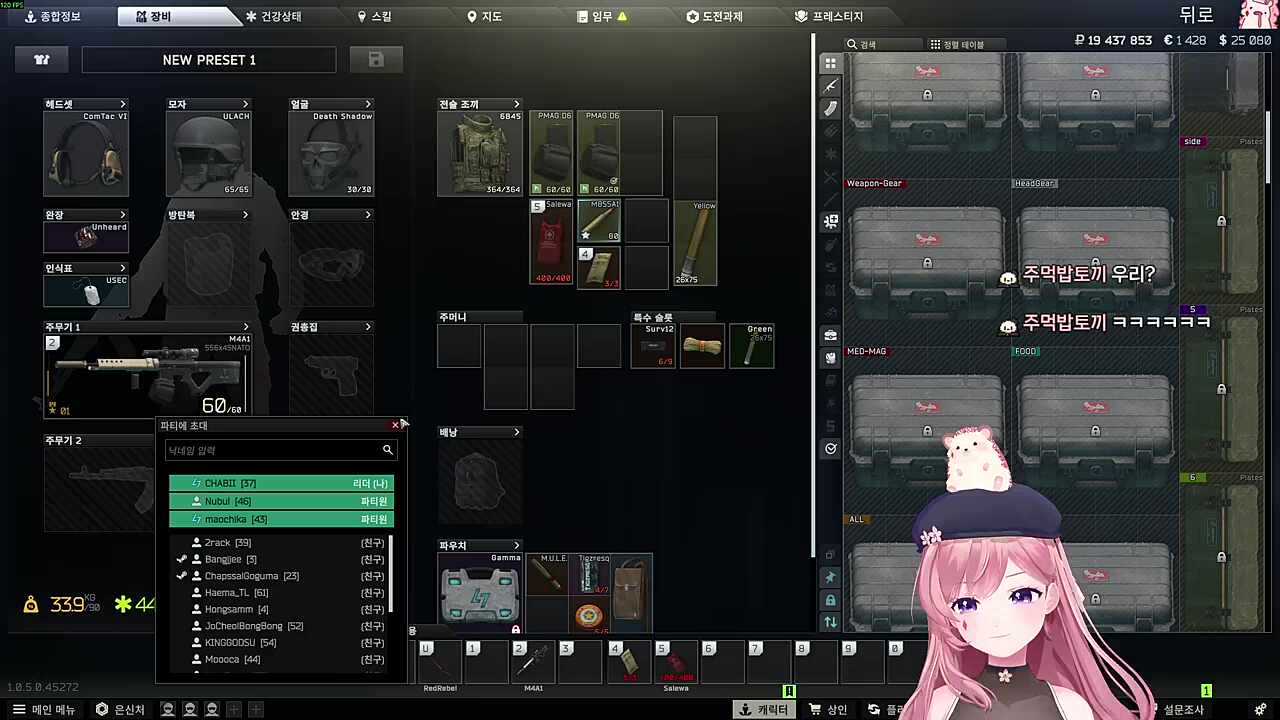Click the ULACH helmet item
Image resolution: width=1280 pixels, height=720 pixels.
tap(208, 153)
